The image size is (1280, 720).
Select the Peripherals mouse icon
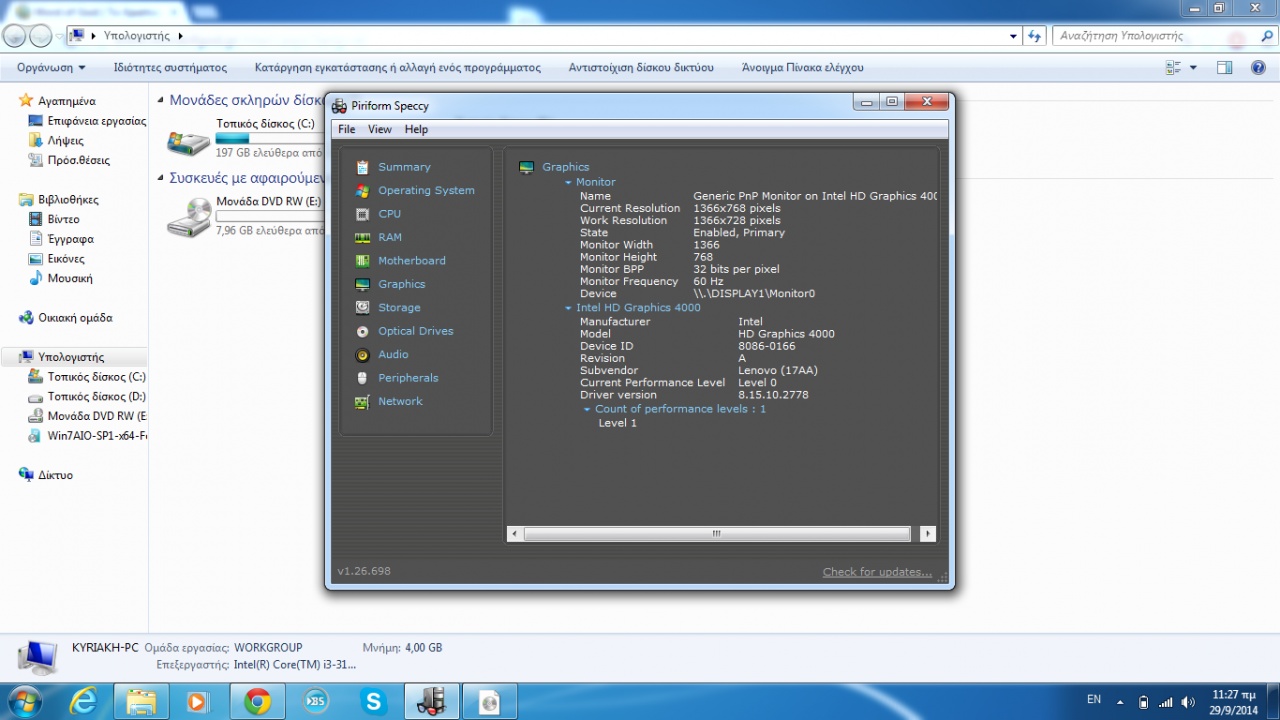pos(362,378)
